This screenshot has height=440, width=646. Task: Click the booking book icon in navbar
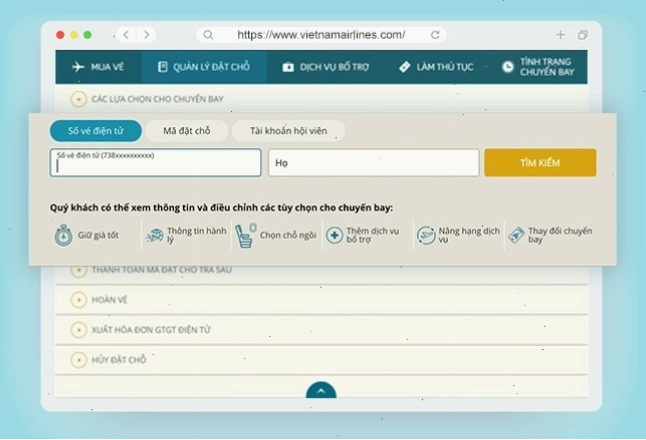[x=163, y=67]
